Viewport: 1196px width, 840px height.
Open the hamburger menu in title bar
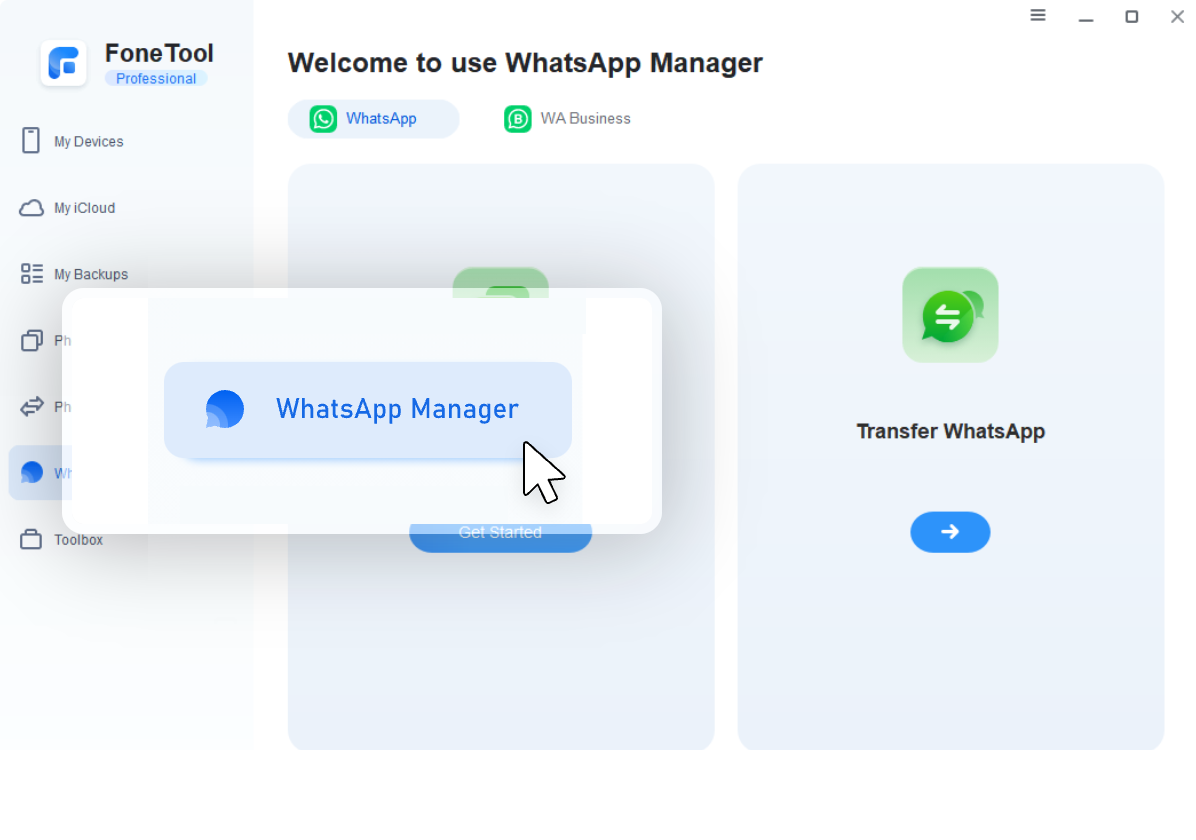tap(1038, 16)
